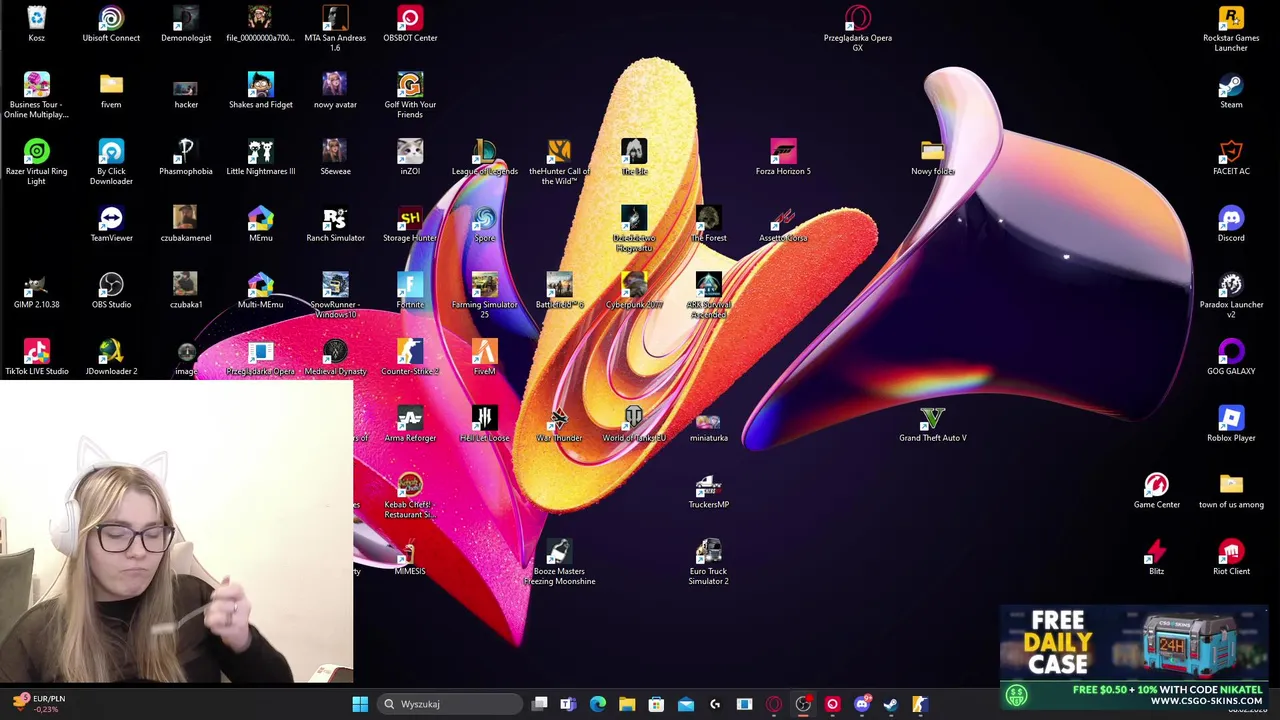This screenshot has width=1280, height=720.
Task: Open the 'town of us among' folder
Action: (1231, 491)
